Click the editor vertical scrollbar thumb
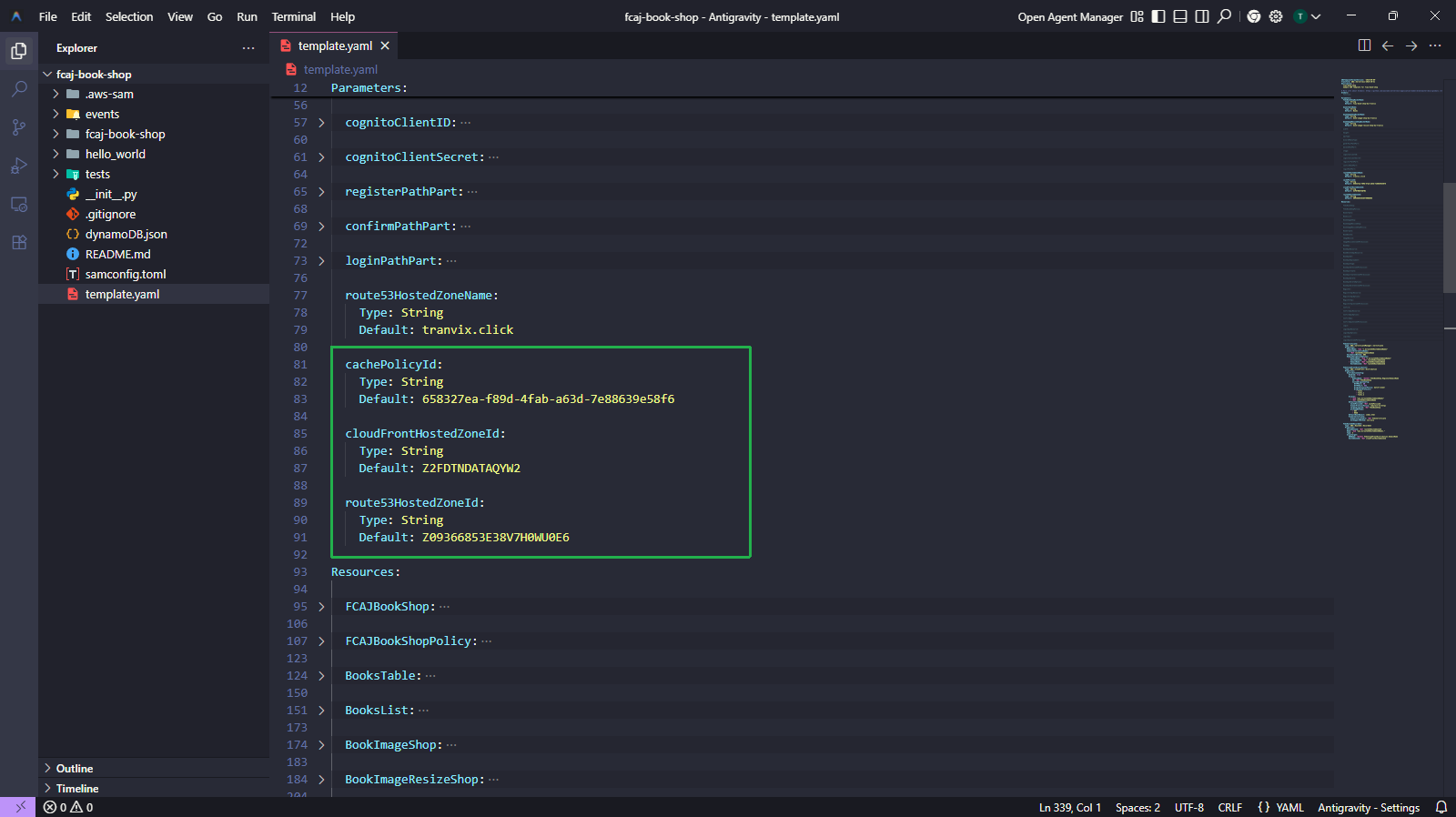 point(1450,237)
